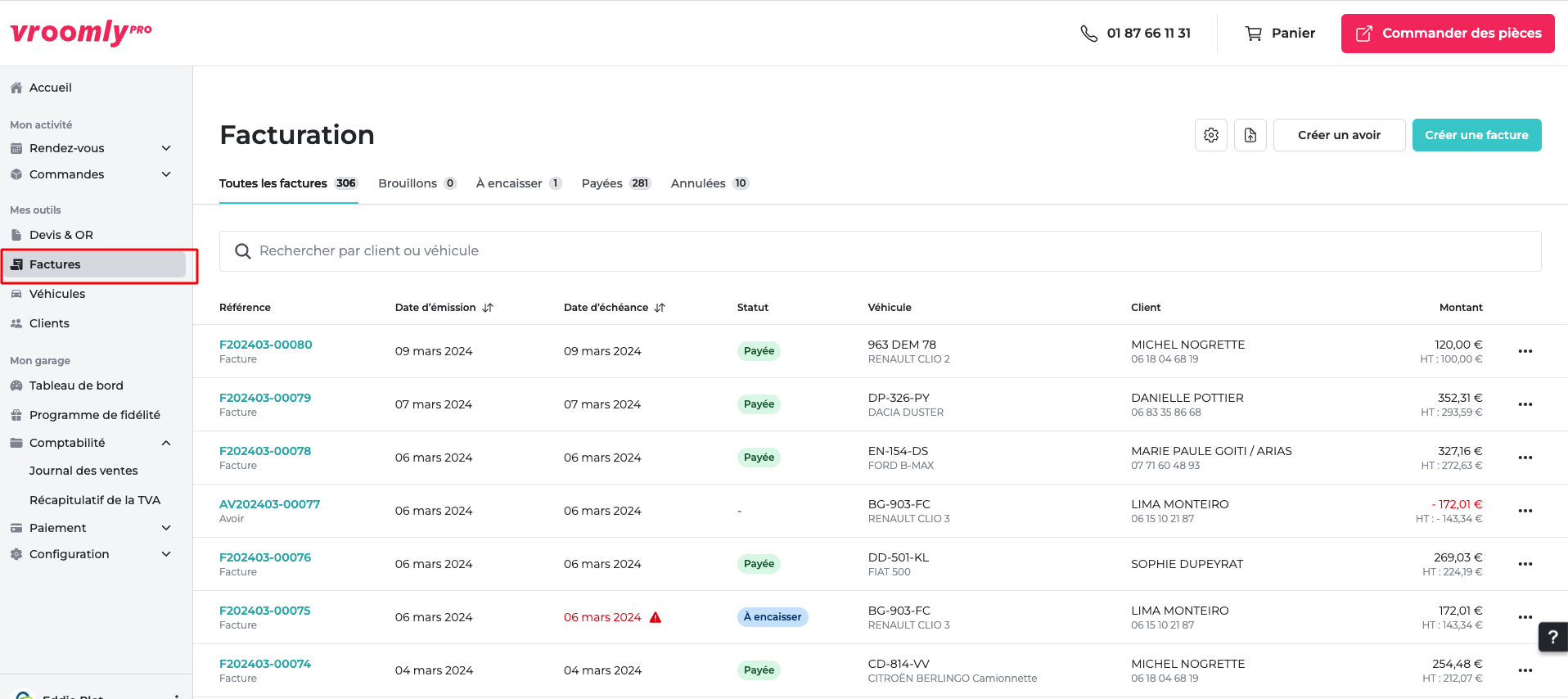Screen dimensions: 1568x699
Task: Open actions menu for F202403-00074
Action: pos(1525,670)
